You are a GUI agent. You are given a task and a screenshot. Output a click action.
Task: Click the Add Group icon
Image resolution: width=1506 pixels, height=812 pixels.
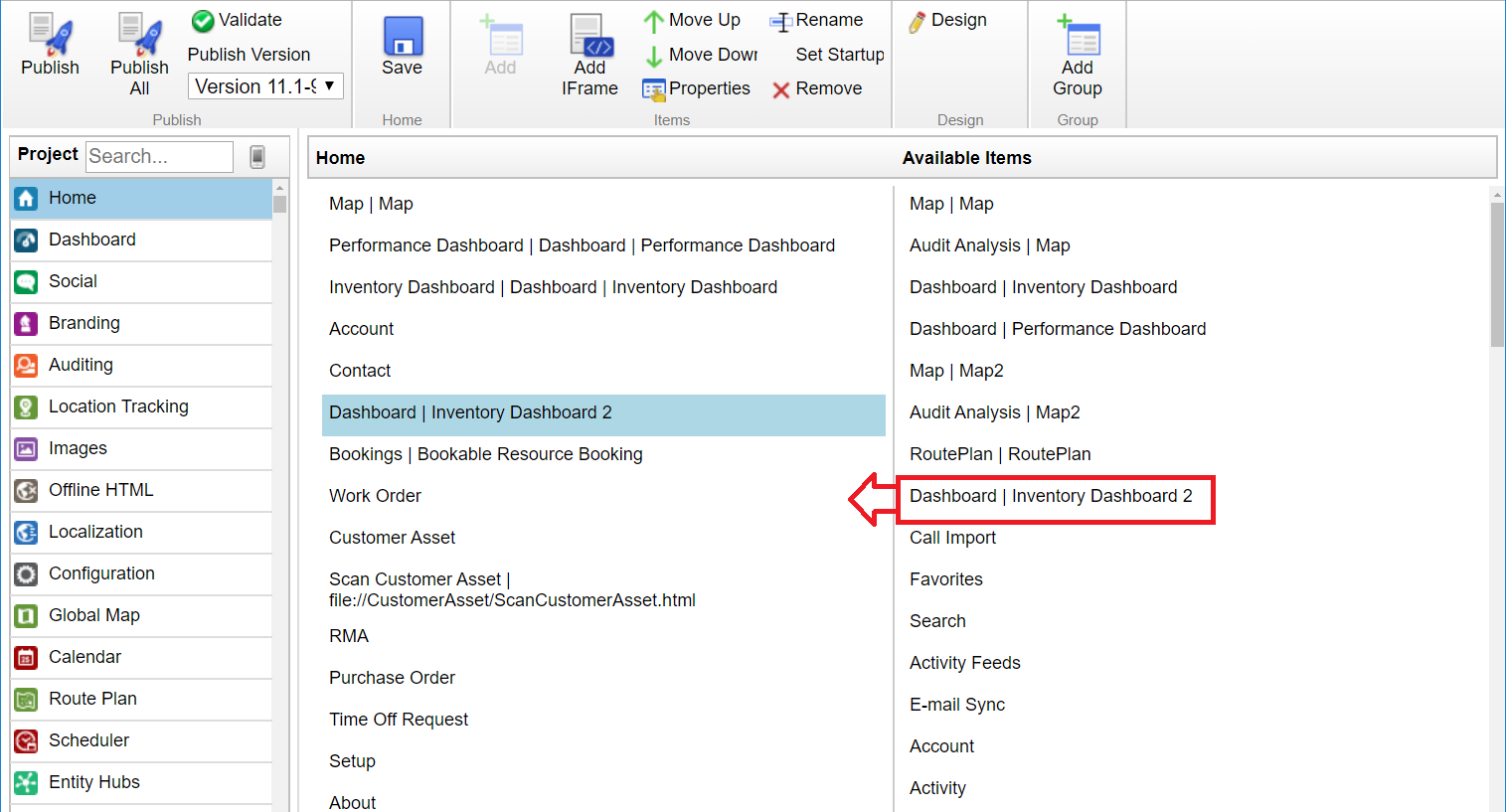[1078, 36]
